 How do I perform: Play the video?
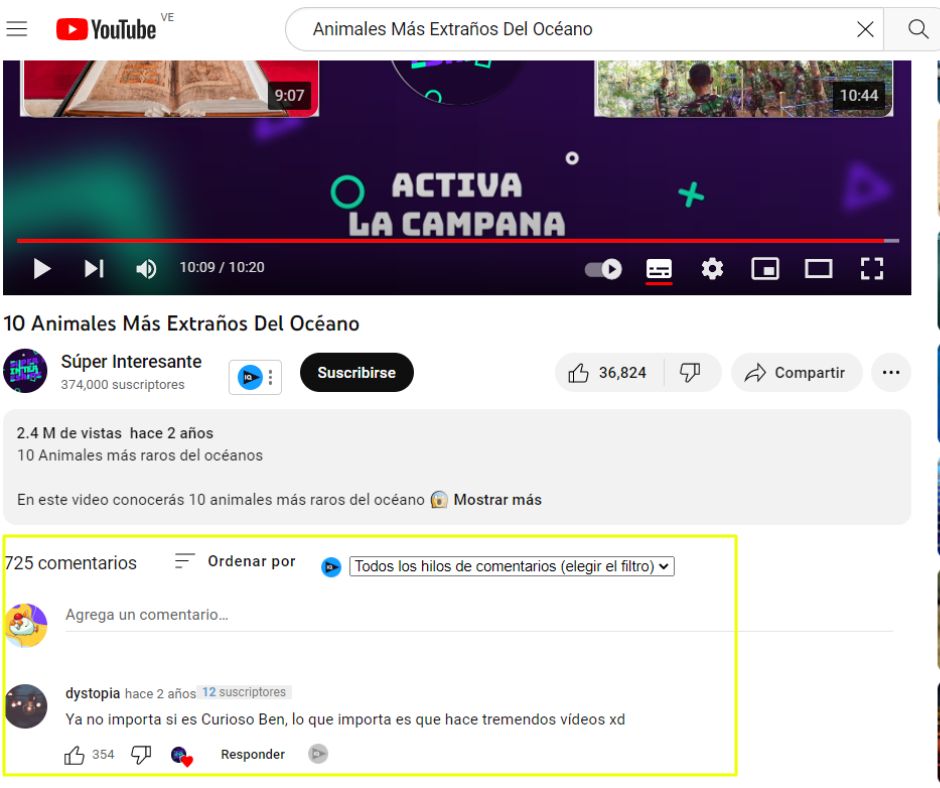point(41,268)
